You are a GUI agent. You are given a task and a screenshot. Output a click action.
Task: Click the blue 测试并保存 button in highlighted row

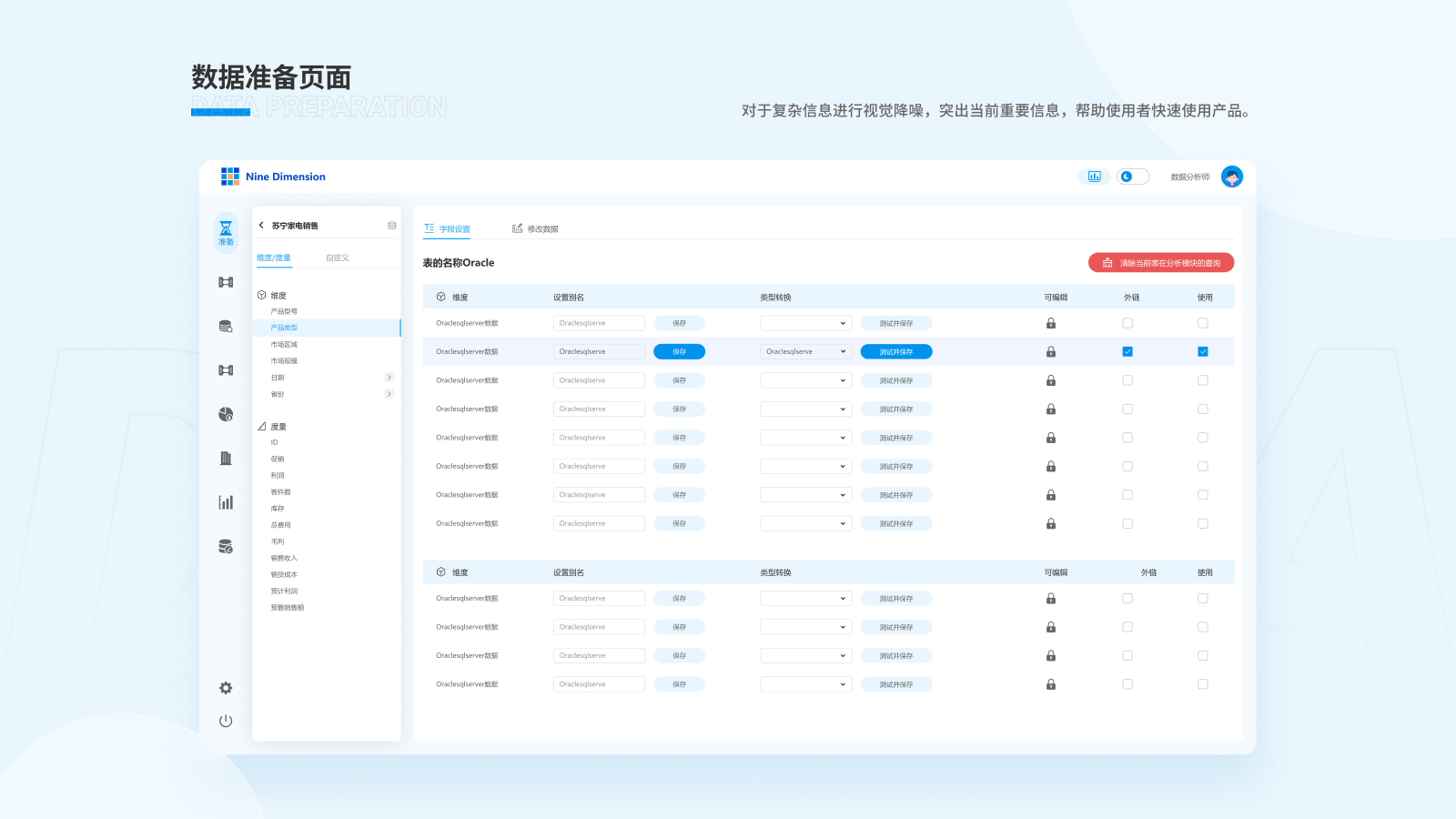tap(895, 351)
